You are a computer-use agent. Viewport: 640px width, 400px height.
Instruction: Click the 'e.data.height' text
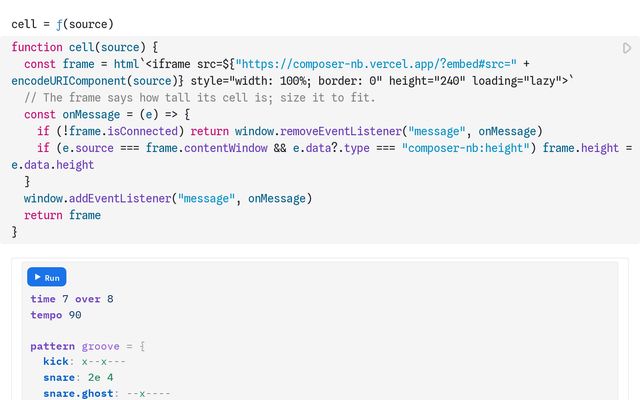pyautogui.click(x=53, y=164)
